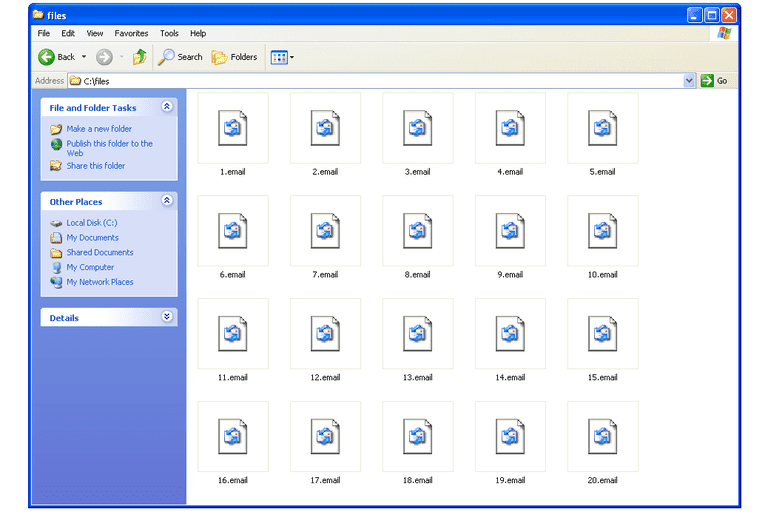Viewport: 768px width, 512px height.
Task: Open the Views dropdown button
Action: pos(282,57)
